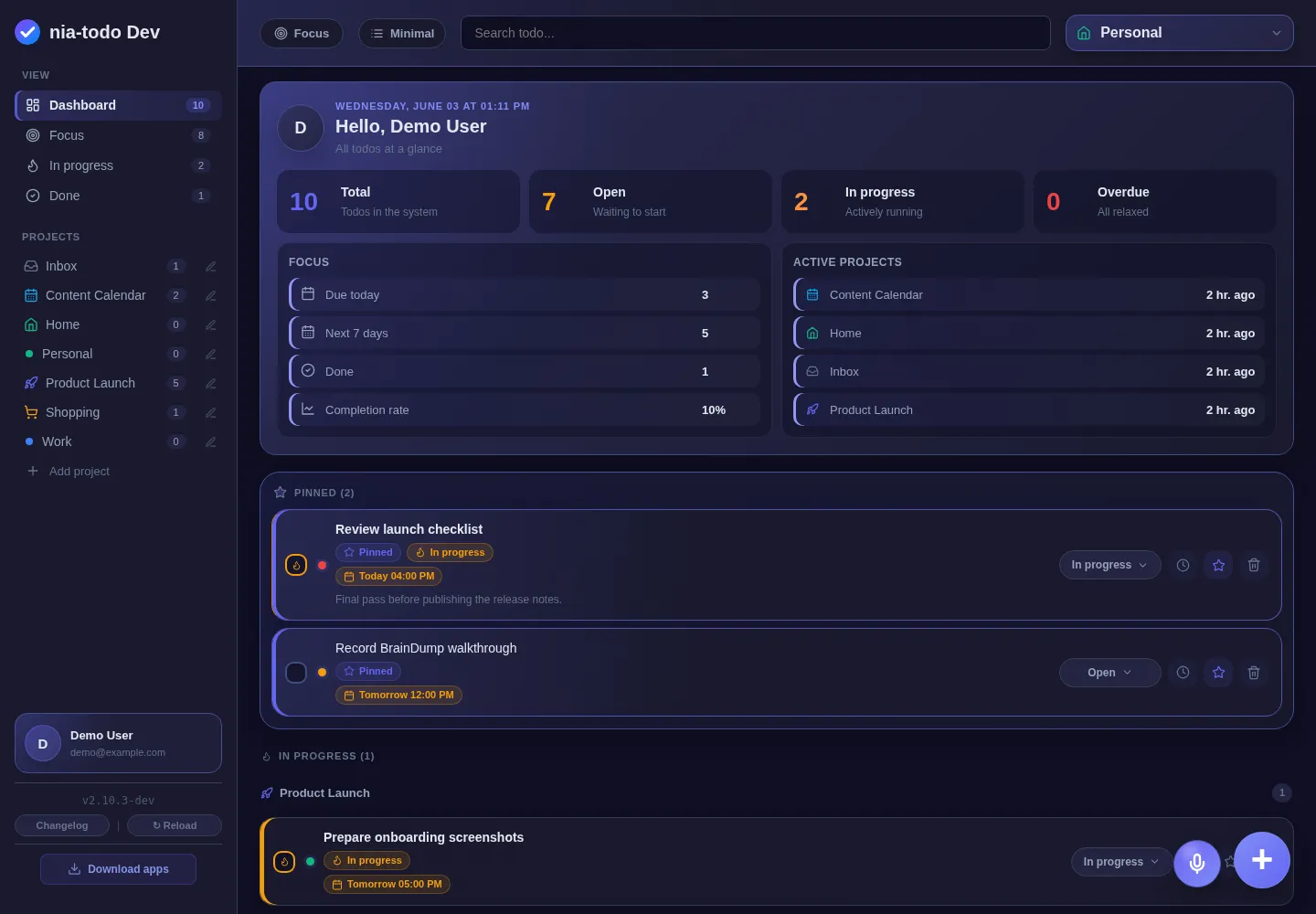
Task: Toggle Minimal view button in top bar
Action: tap(402, 34)
